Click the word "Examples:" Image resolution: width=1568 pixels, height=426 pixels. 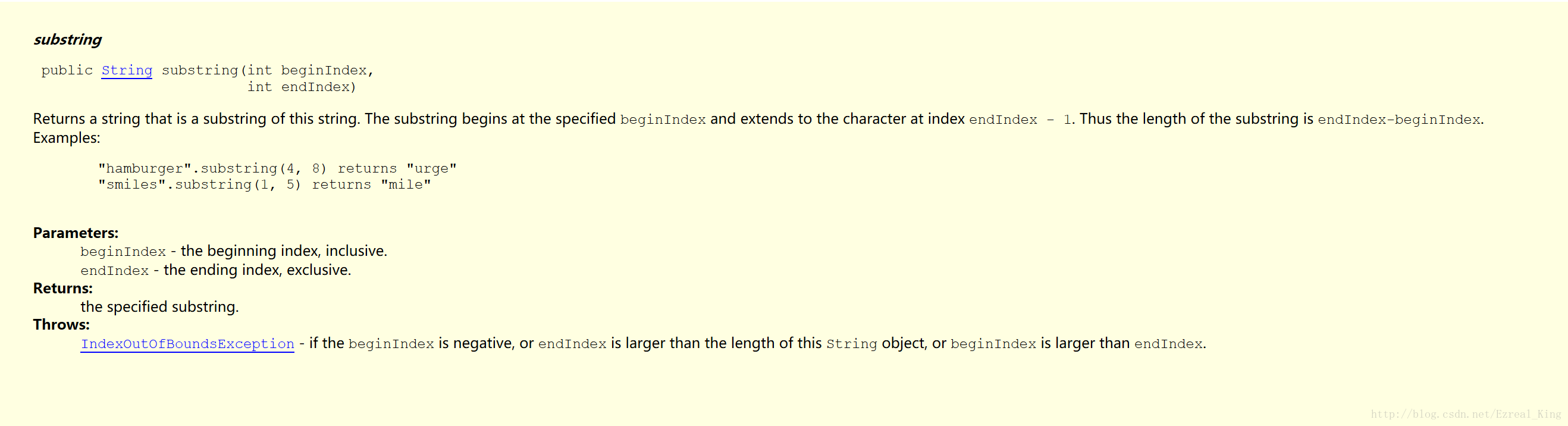pyautogui.click(x=67, y=137)
